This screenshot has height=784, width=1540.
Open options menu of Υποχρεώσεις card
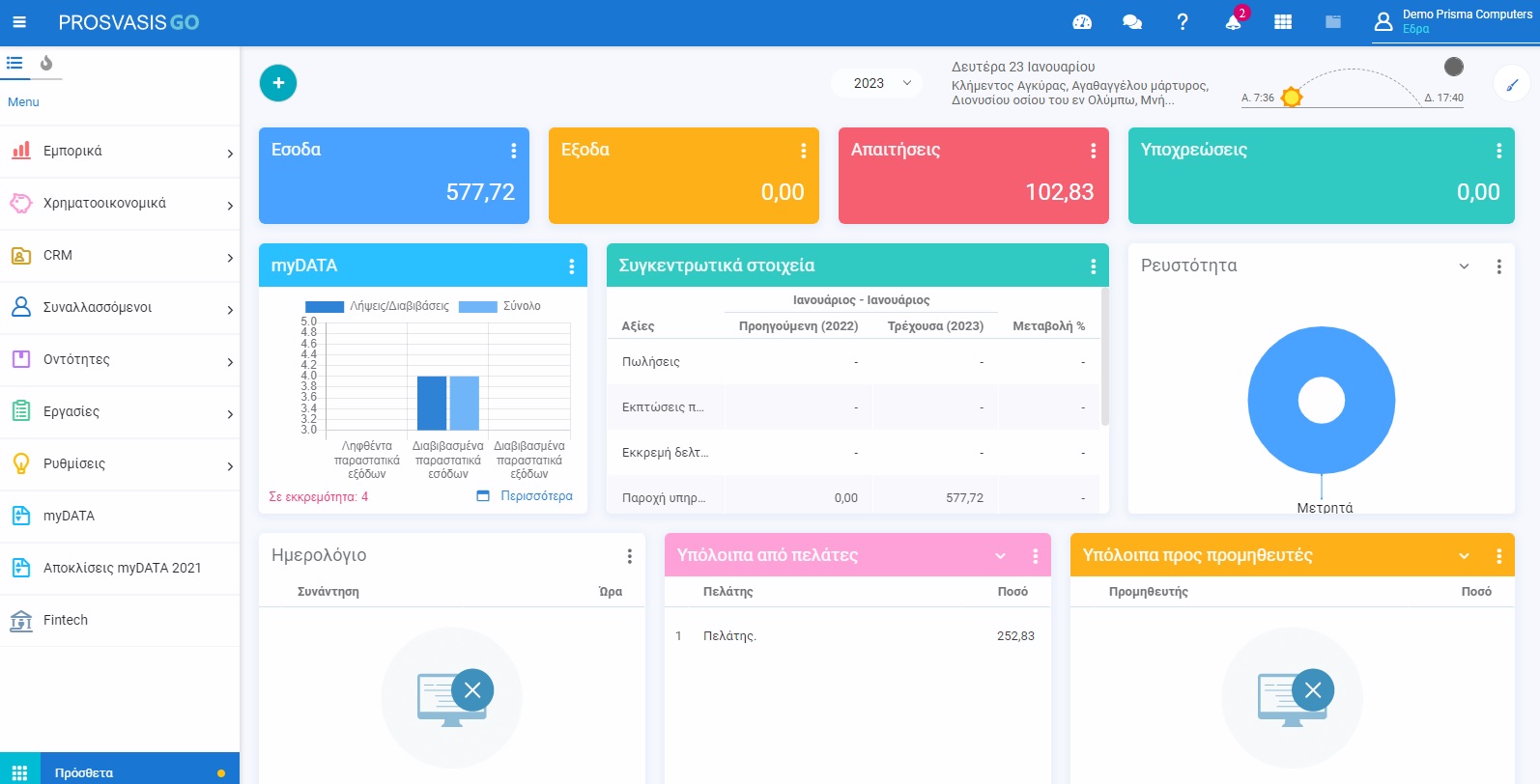point(1498,151)
